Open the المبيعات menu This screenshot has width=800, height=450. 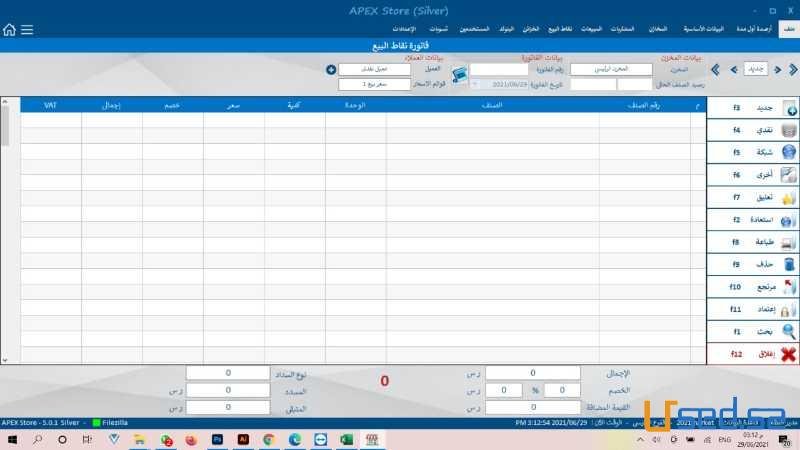pos(592,30)
